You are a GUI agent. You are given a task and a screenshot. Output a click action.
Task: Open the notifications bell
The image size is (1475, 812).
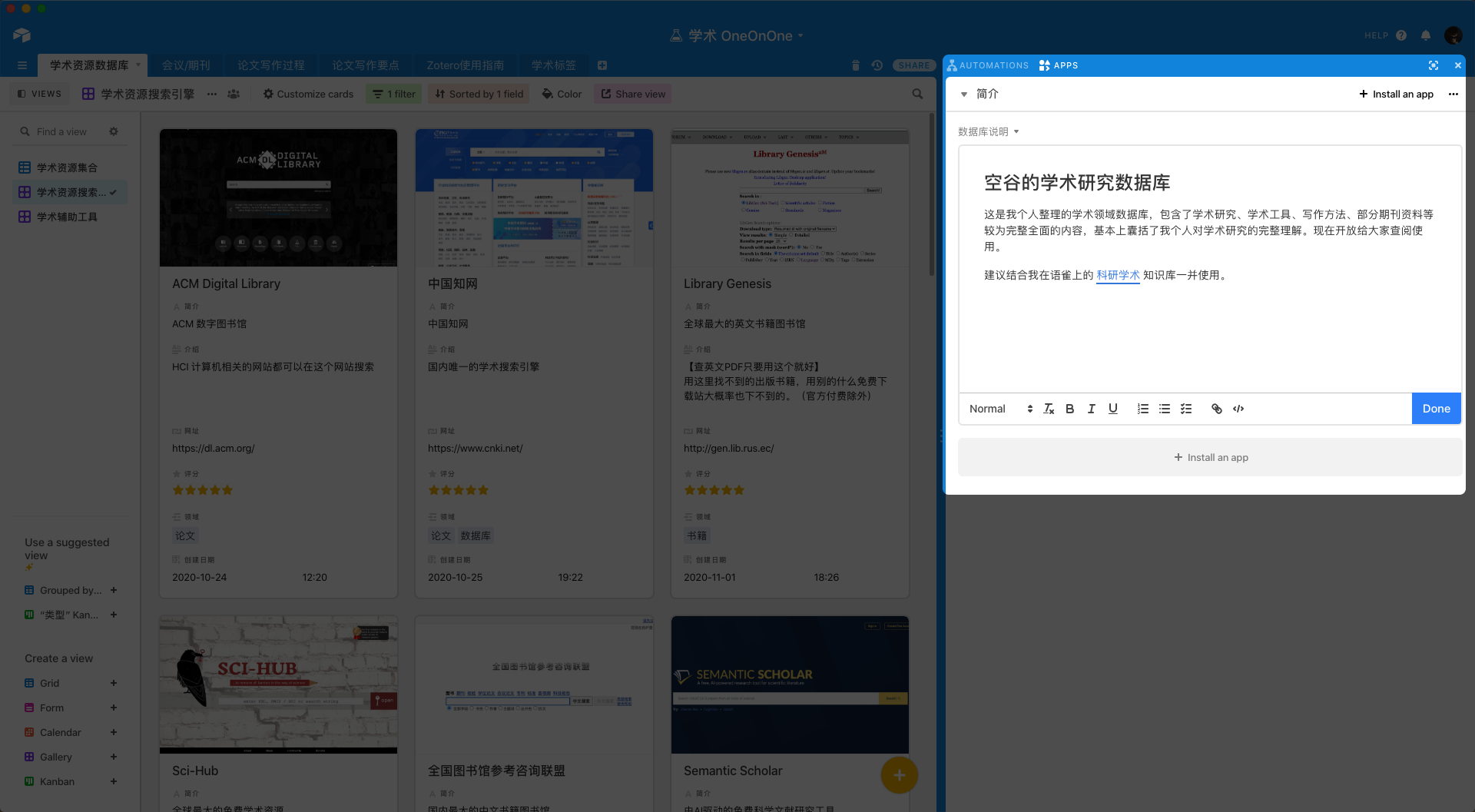pyautogui.click(x=1426, y=35)
